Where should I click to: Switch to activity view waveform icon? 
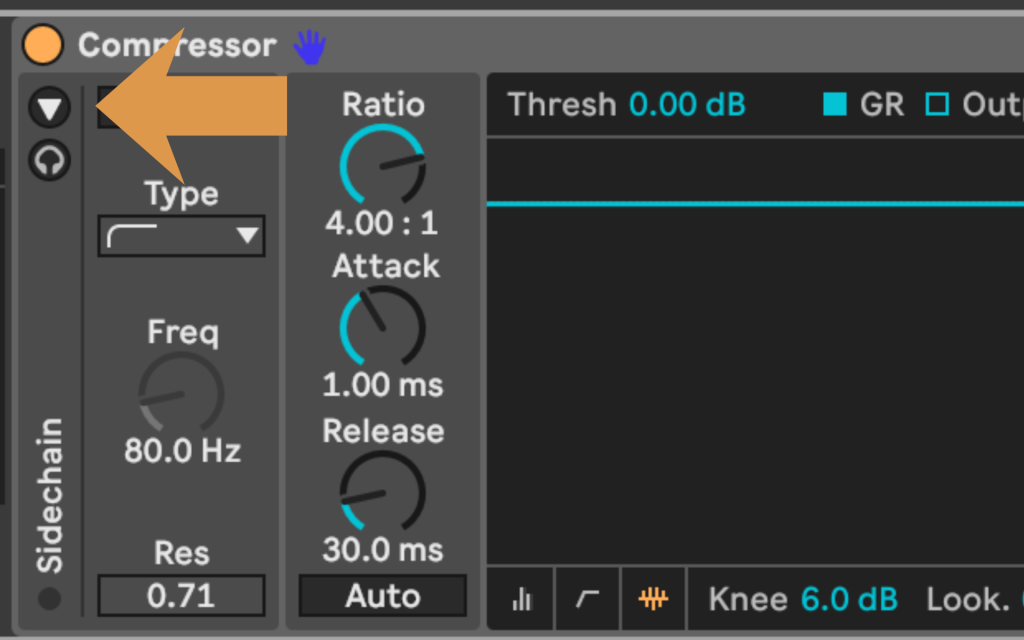653,599
